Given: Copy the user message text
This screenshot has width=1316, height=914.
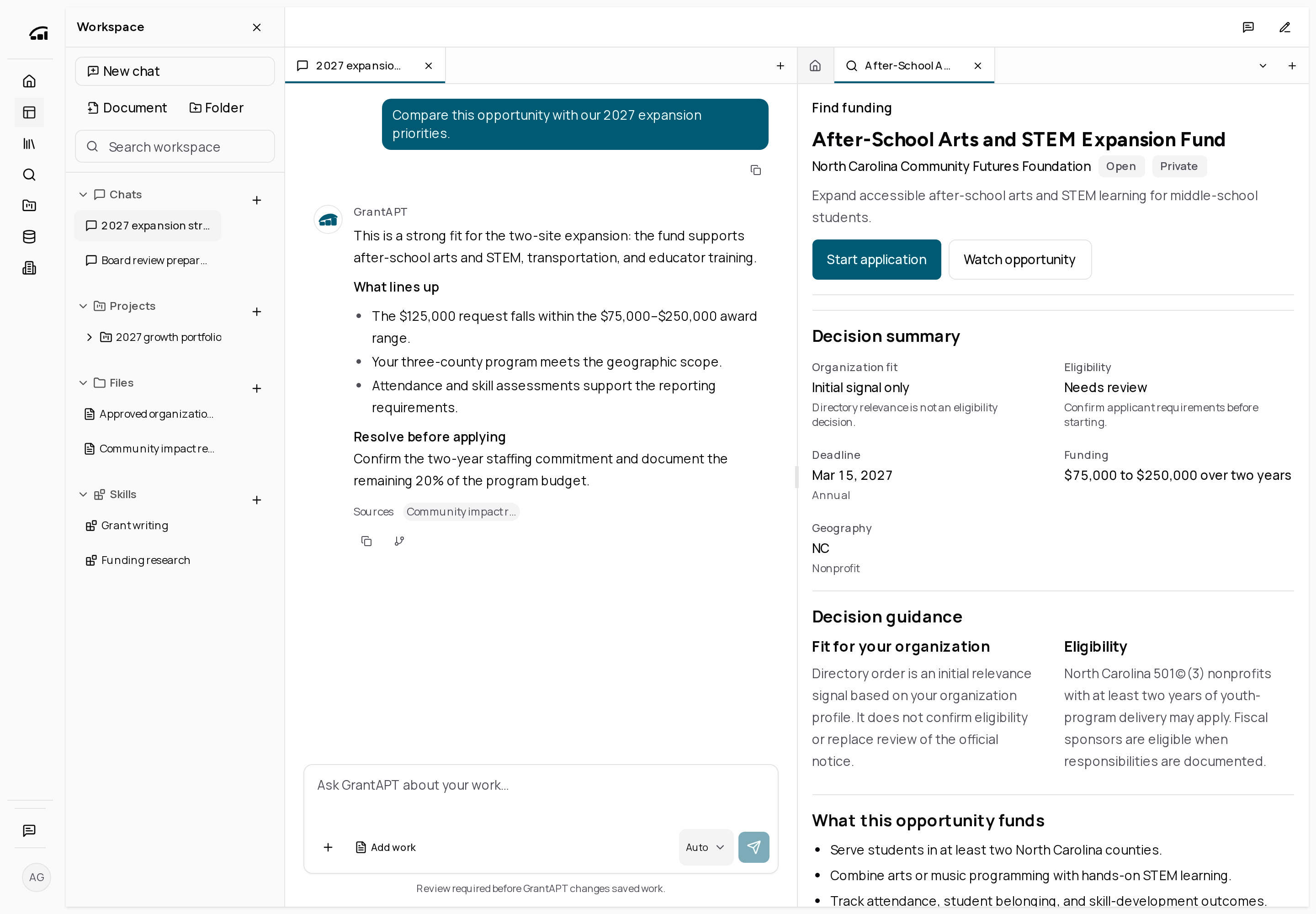Looking at the screenshot, I should [x=756, y=170].
